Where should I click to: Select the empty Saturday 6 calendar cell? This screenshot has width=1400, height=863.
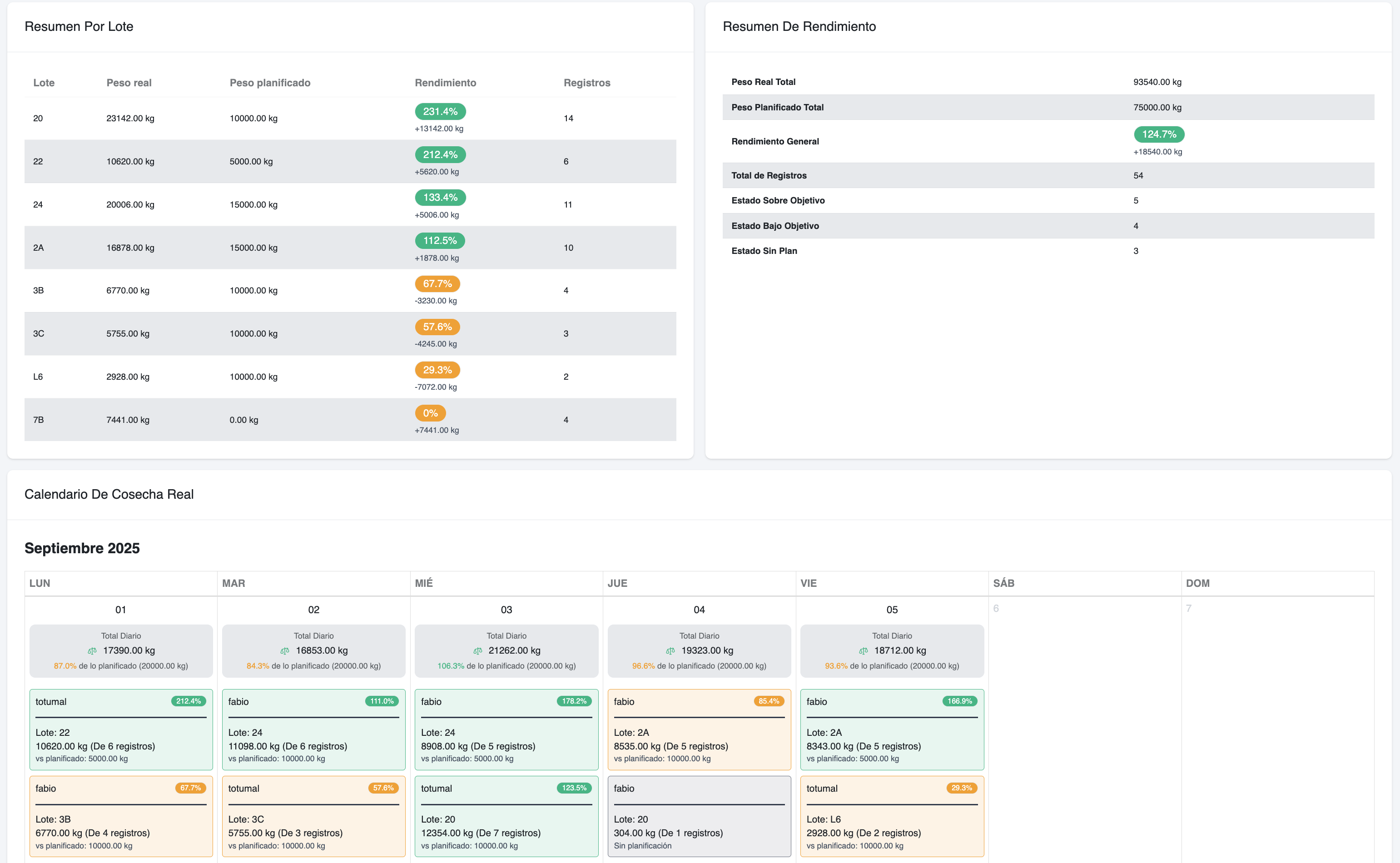pos(1084,725)
